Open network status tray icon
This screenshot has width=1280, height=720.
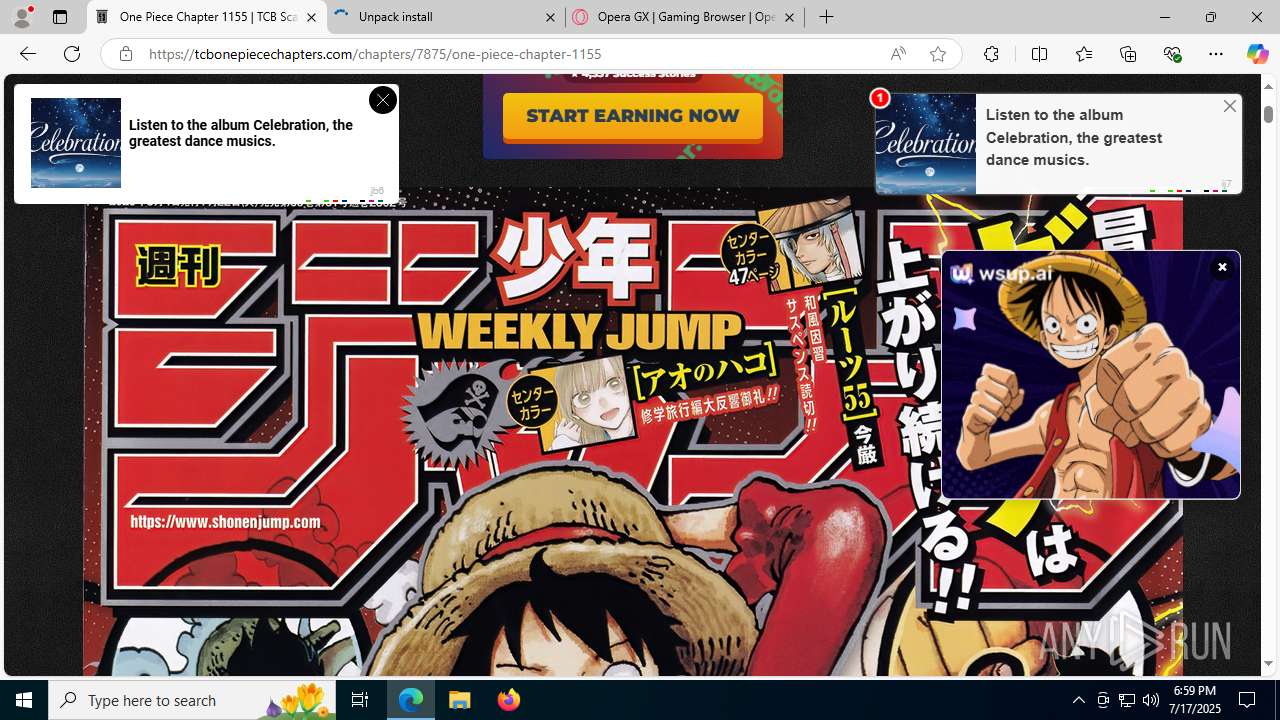click(x=1127, y=700)
